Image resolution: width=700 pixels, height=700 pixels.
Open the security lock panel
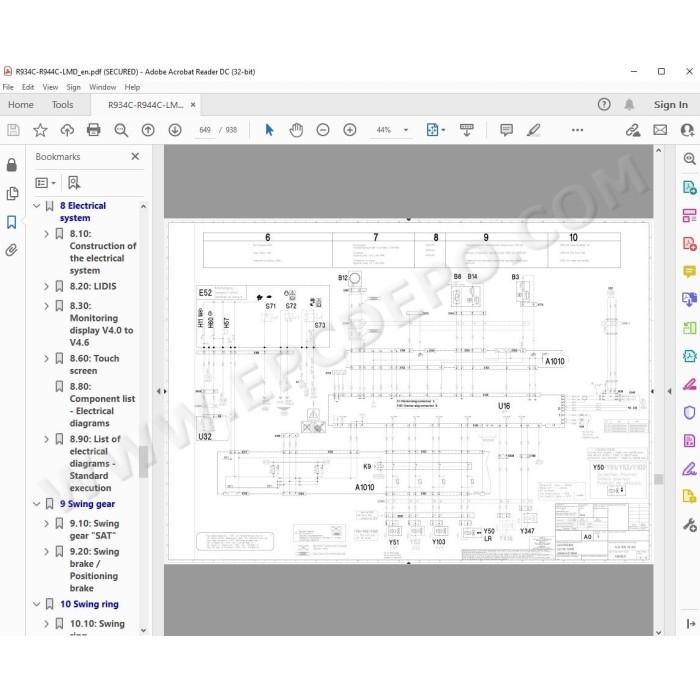coord(12,165)
